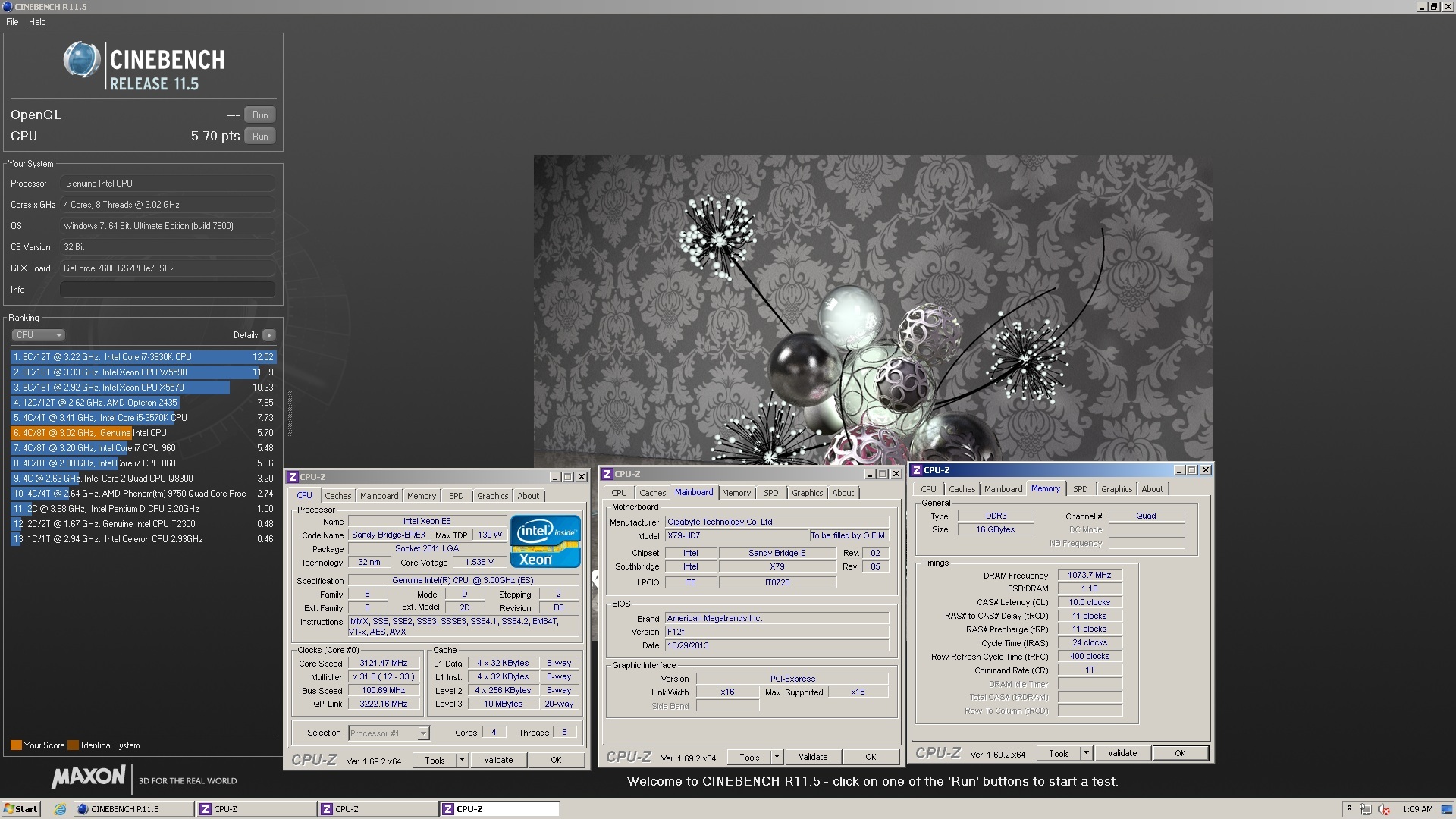1456x819 pixels.
Task: Open About tab in rightmost CPU-Z window
Action: (1152, 489)
